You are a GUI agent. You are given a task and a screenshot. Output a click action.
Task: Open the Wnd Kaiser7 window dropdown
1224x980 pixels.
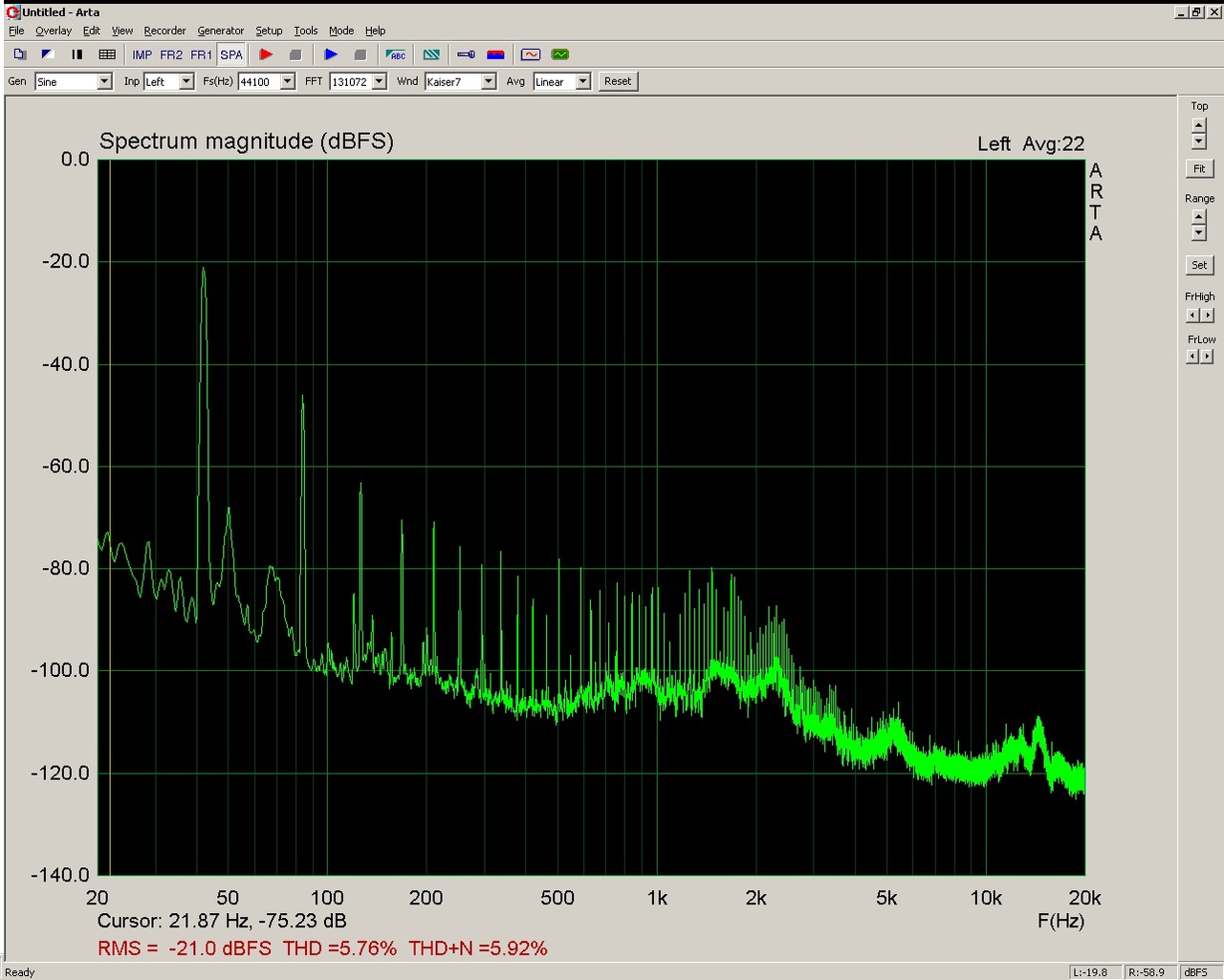pos(489,82)
